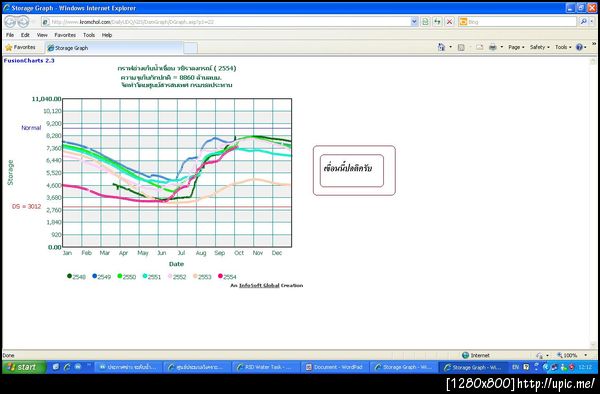600x394 pixels.
Task: Open the Print dropdown arrow
Action: [502, 47]
